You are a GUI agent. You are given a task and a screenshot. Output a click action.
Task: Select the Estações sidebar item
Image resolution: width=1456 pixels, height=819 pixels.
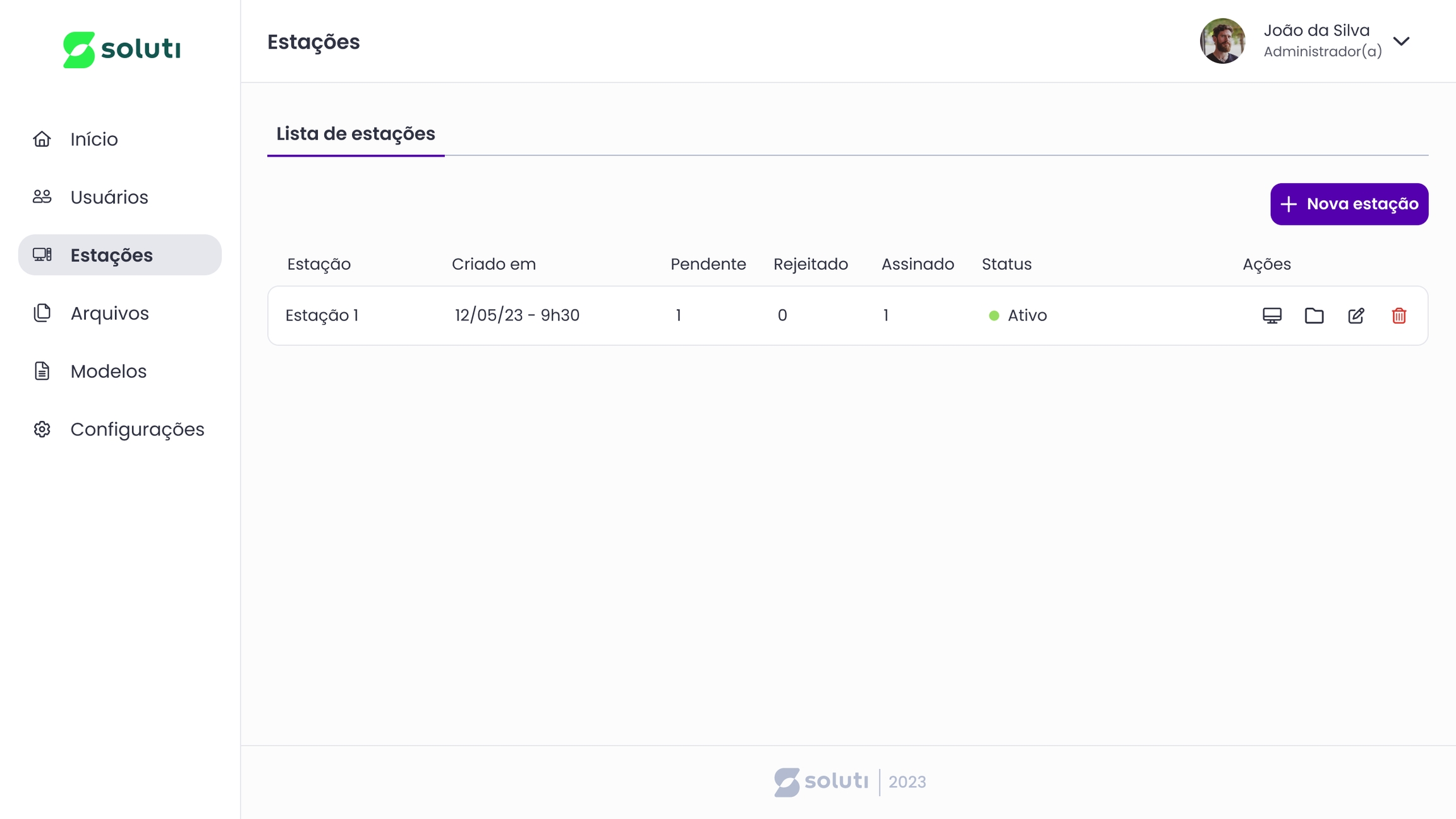(111, 255)
